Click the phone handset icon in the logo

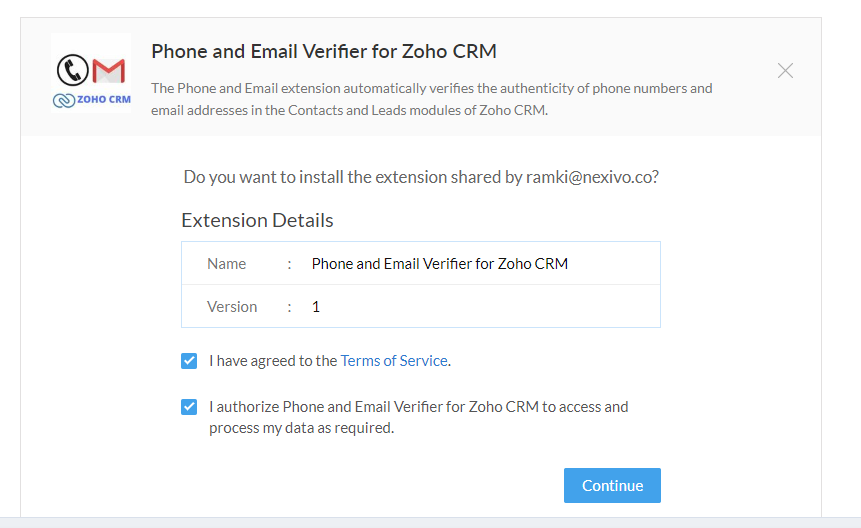coord(72,70)
